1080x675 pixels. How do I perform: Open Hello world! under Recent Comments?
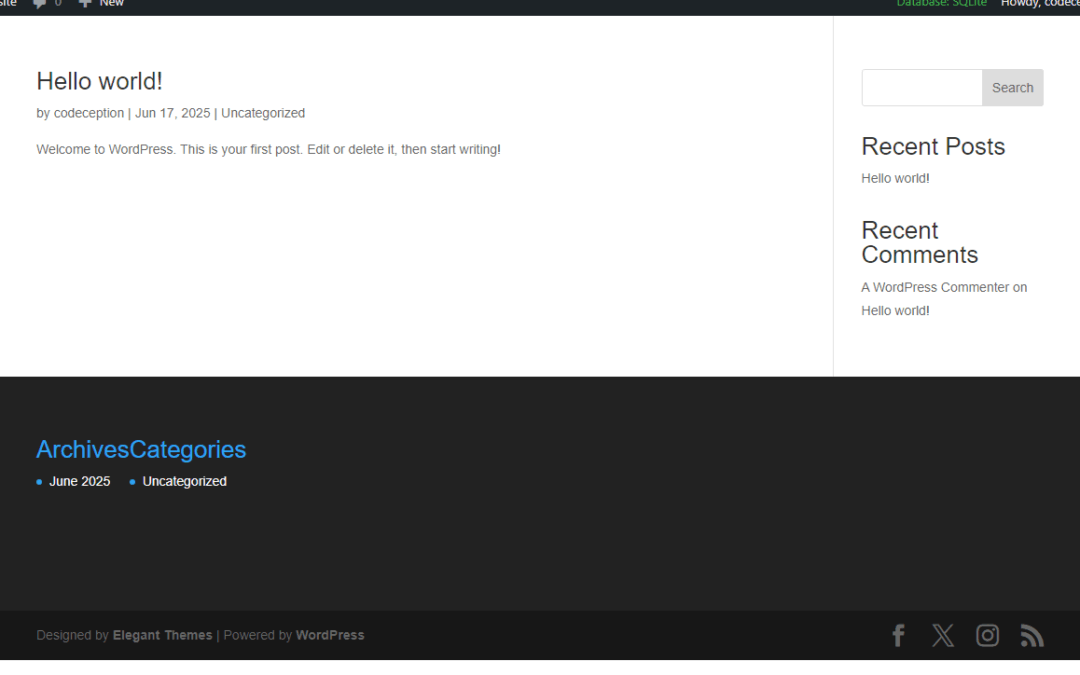[895, 311]
